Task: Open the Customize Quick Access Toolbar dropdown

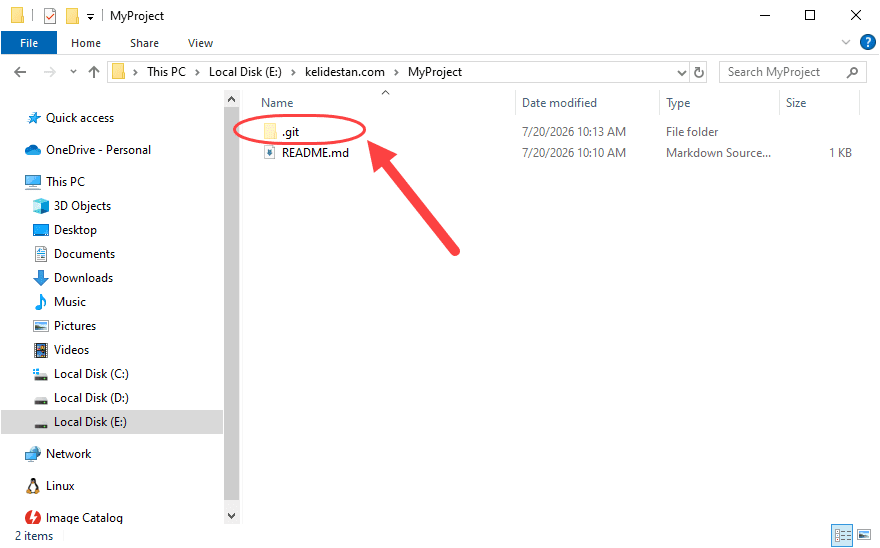Action: (x=90, y=17)
